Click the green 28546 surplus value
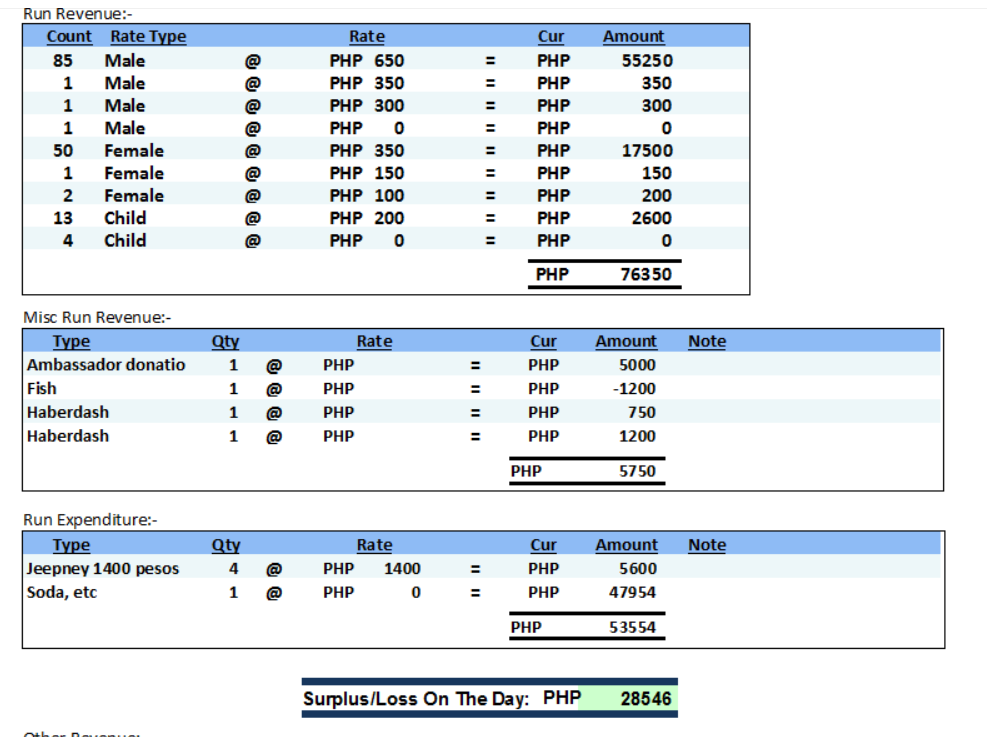 coord(645,698)
